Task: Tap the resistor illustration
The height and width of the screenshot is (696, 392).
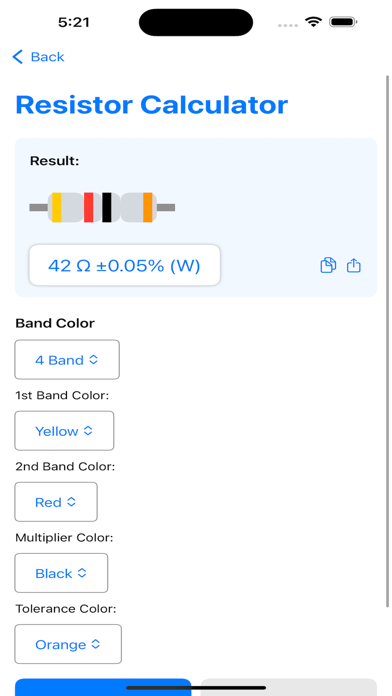Action: click(102, 207)
